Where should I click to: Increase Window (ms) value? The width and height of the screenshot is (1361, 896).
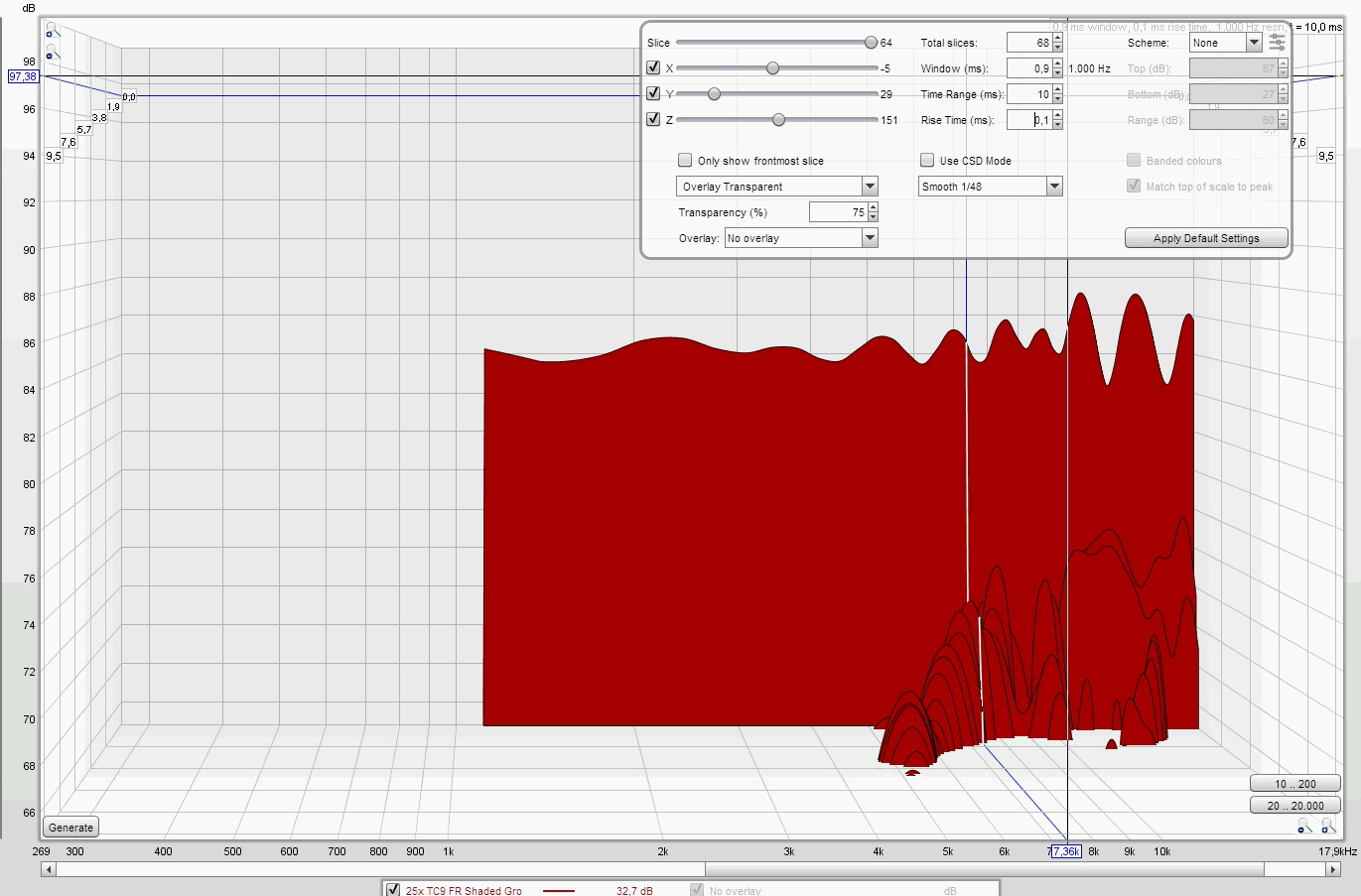(x=1057, y=64)
